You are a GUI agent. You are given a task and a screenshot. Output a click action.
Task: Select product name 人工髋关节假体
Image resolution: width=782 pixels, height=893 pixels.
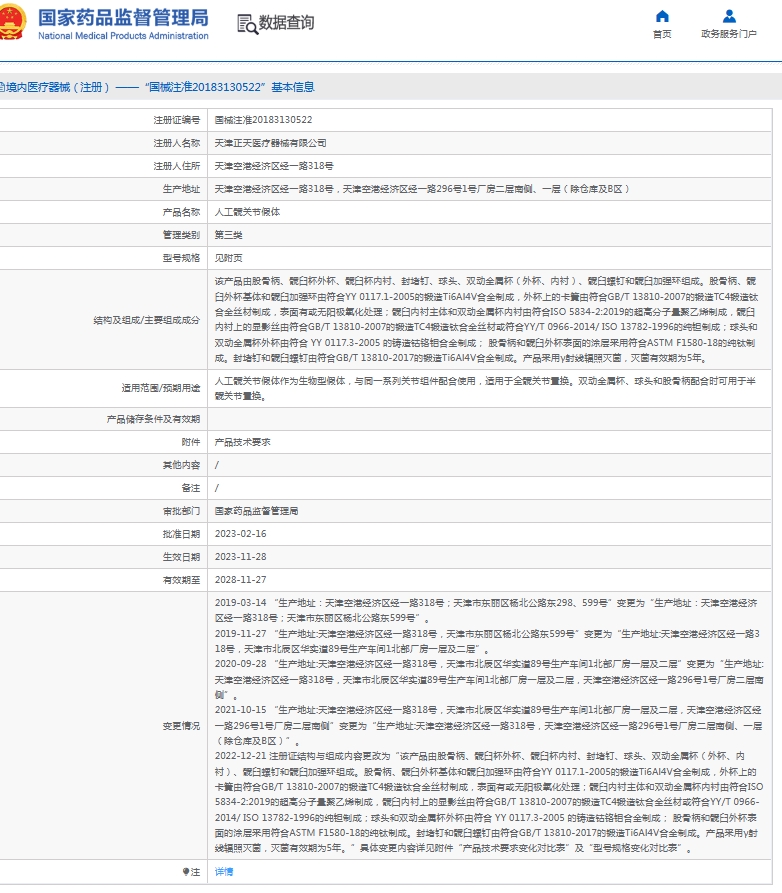[247, 212]
